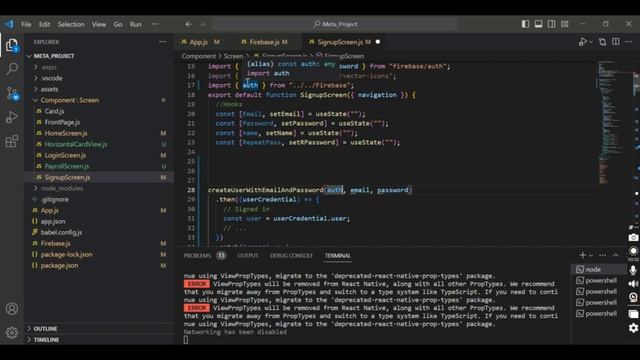Open the Run and Debug view
The height and width of the screenshot is (360, 640).
pyautogui.click(x=12, y=117)
